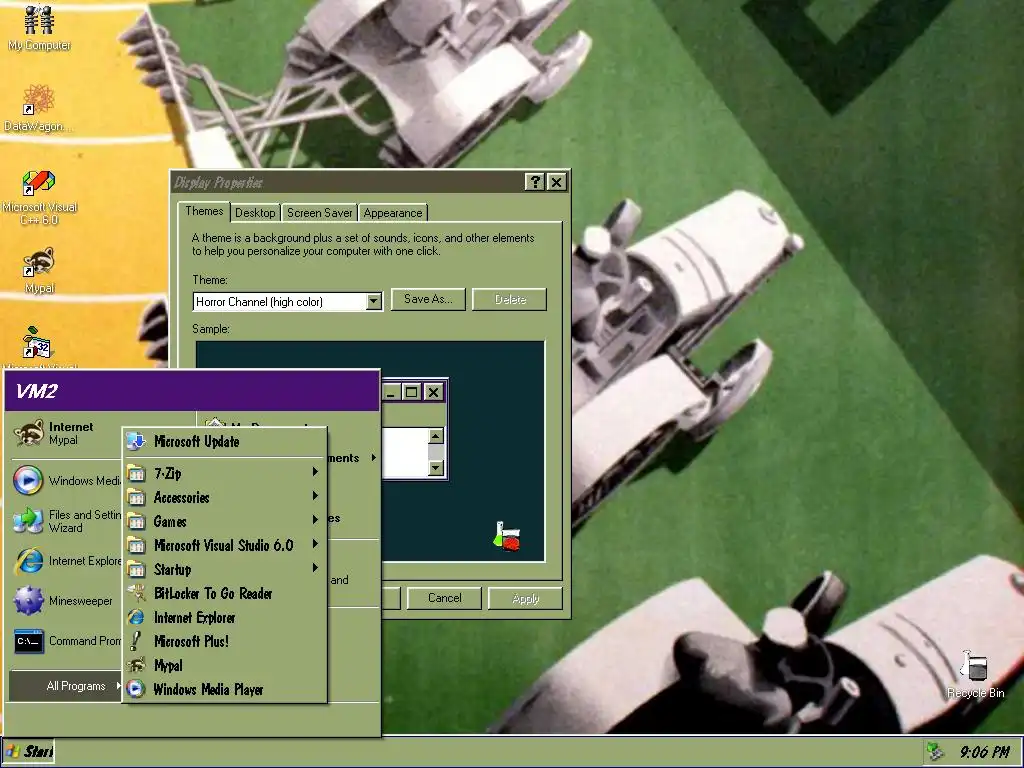Click the Startup folder icon
This screenshot has height=768, width=1024.
[x=136, y=569]
